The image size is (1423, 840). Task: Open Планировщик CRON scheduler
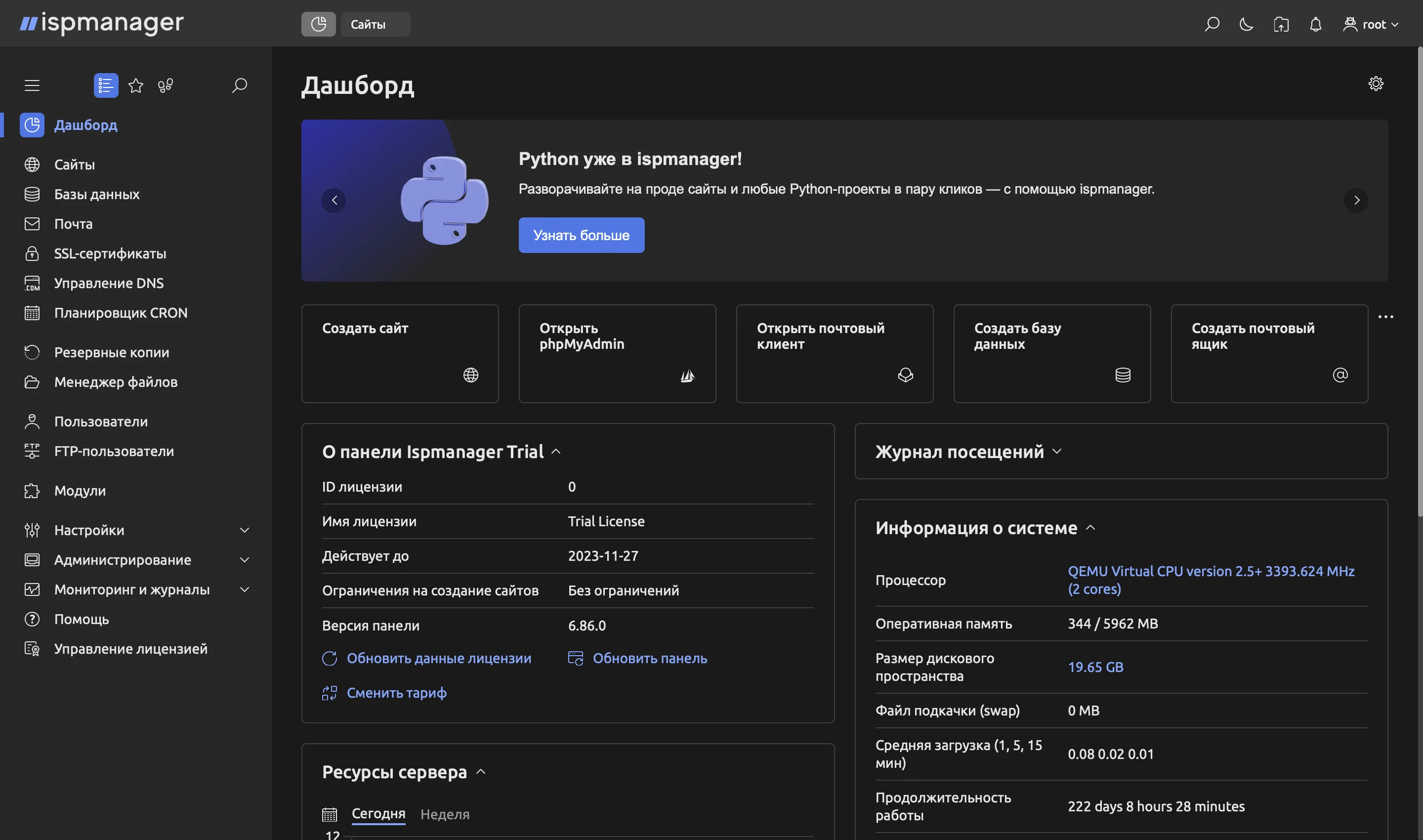(121, 312)
